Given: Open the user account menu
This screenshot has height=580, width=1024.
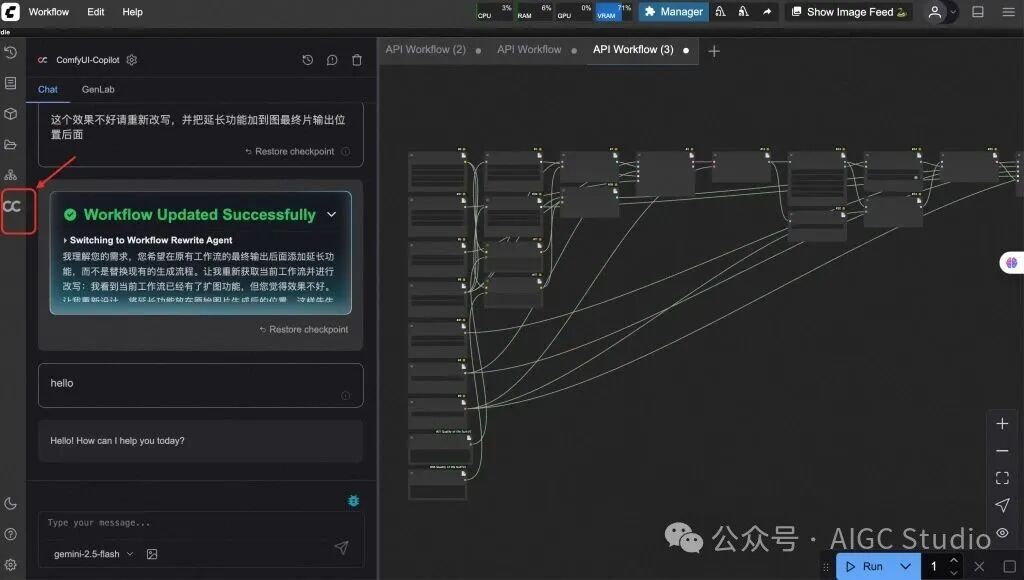Looking at the screenshot, I should (x=940, y=12).
